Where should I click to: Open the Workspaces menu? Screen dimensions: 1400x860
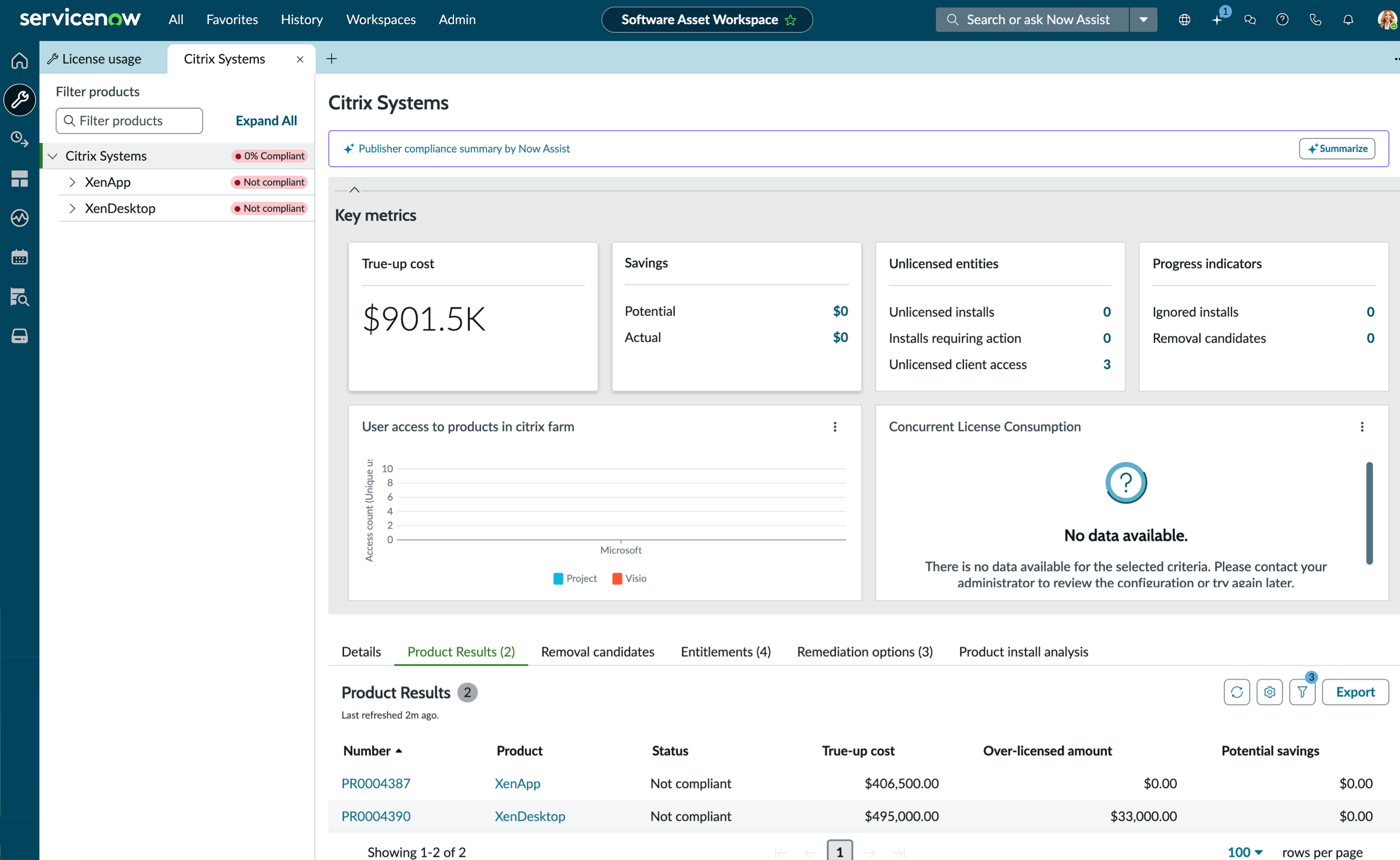click(x=381, y=20)
